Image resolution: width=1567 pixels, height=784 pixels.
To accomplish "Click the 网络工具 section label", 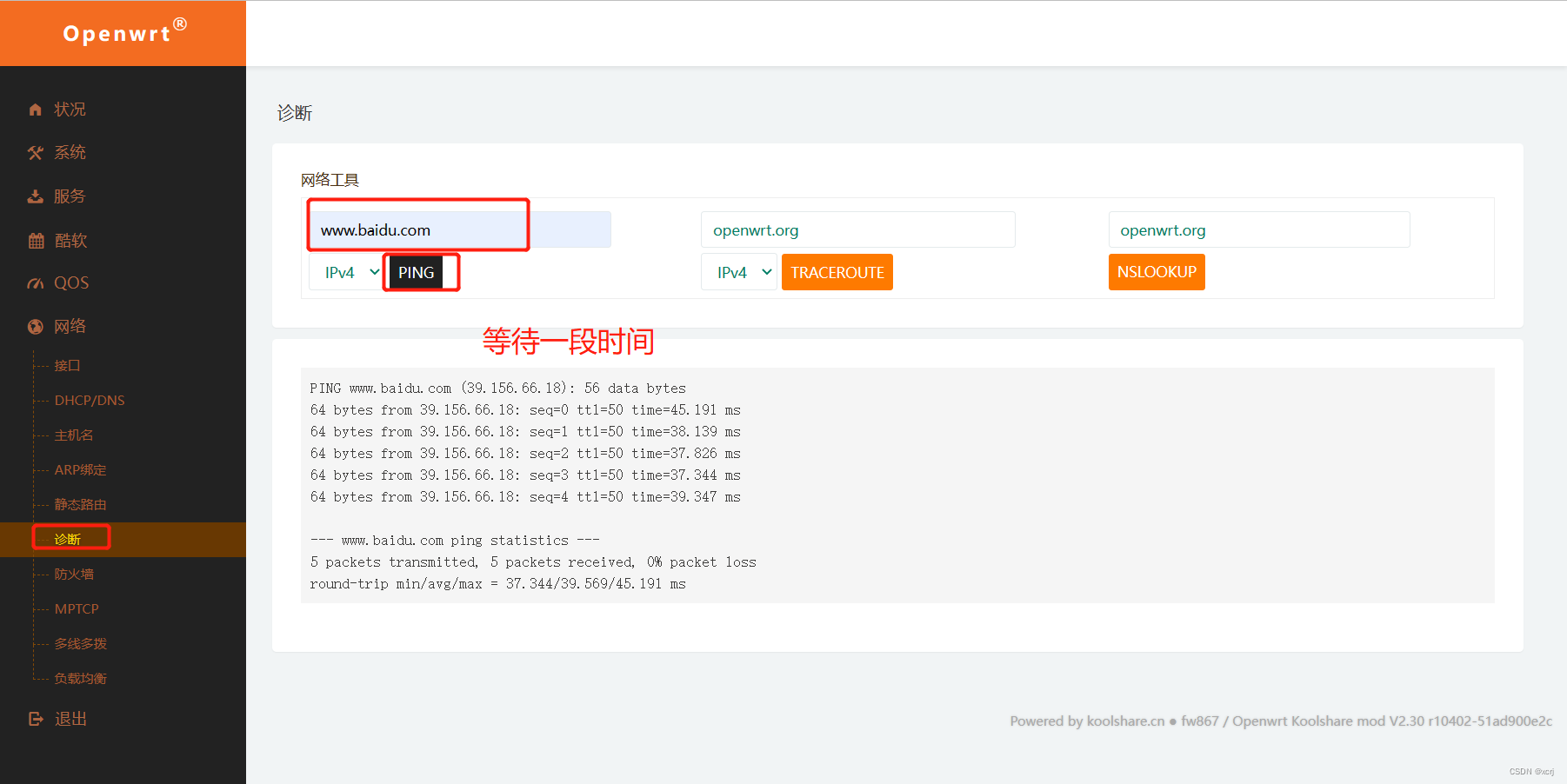I will tap(330, 180).
